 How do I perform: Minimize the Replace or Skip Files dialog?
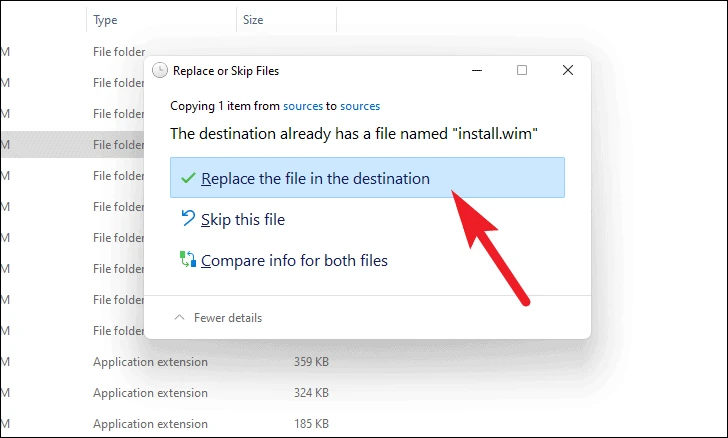pos(475,71)
